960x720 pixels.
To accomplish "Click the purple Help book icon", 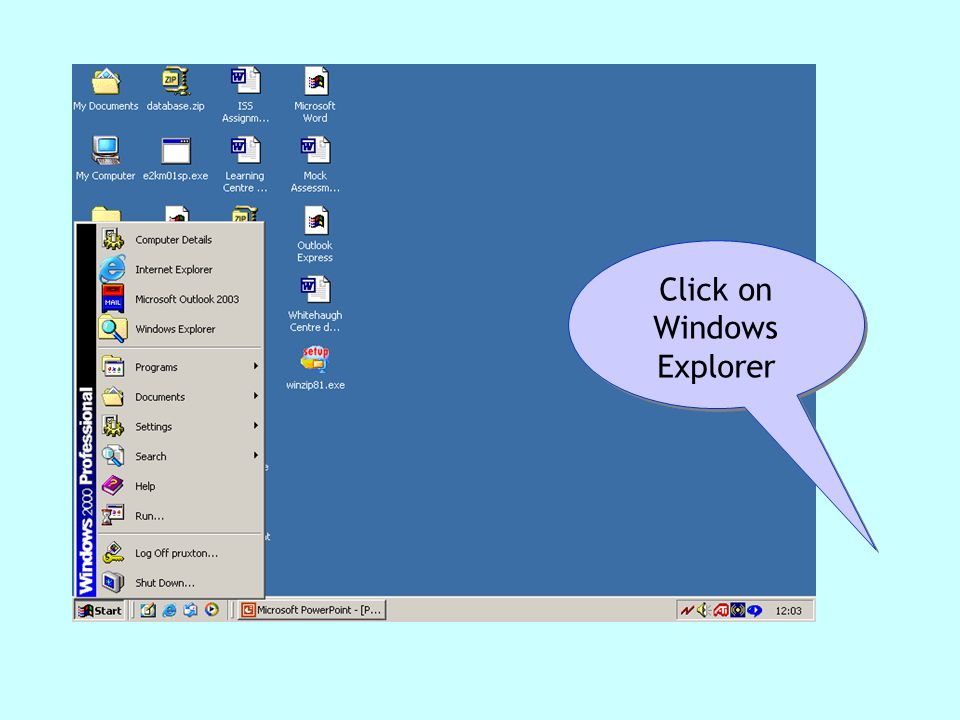I will 113,486.
